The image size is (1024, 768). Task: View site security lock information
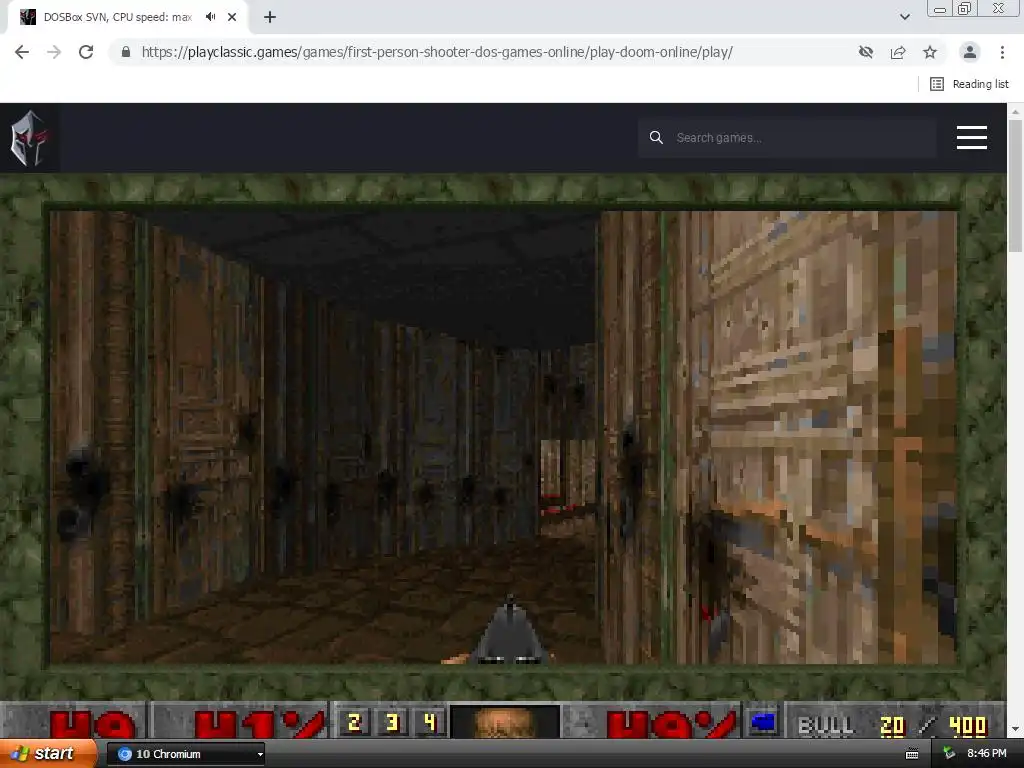pos(126,52)
